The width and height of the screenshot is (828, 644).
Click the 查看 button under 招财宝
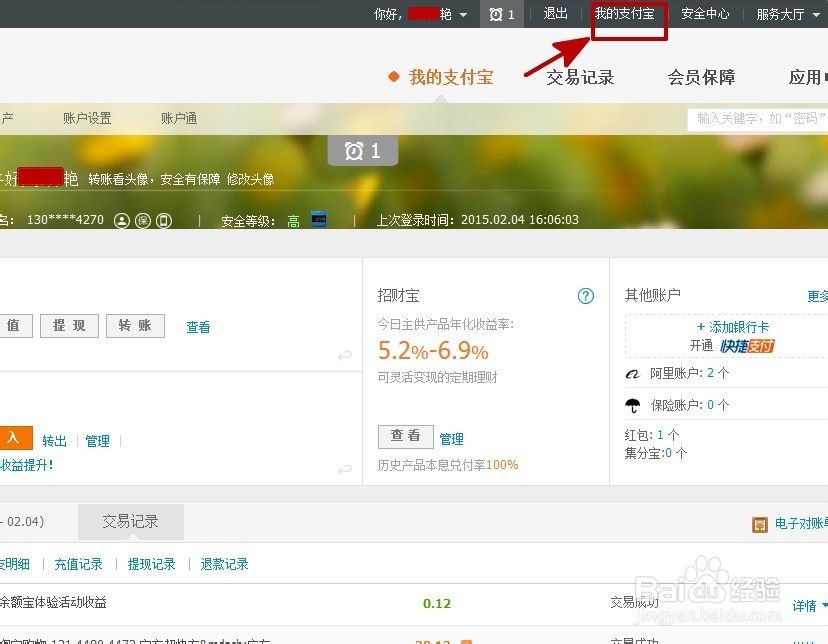(x=406, y=436)
